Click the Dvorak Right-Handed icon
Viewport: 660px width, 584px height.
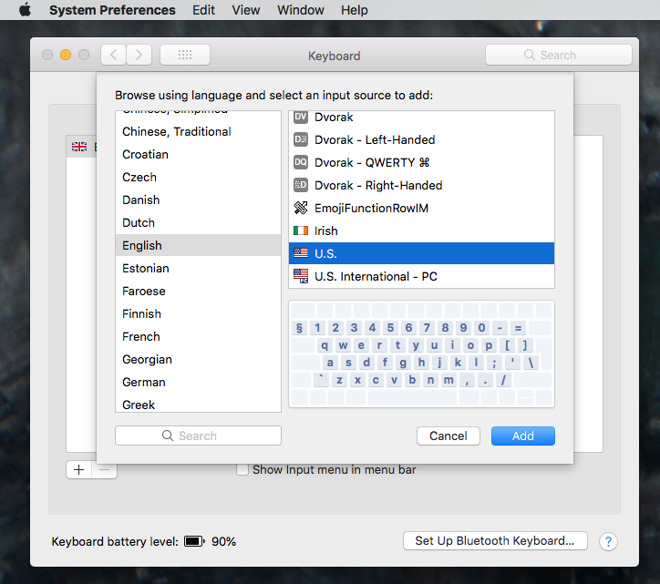pos(301,185)
